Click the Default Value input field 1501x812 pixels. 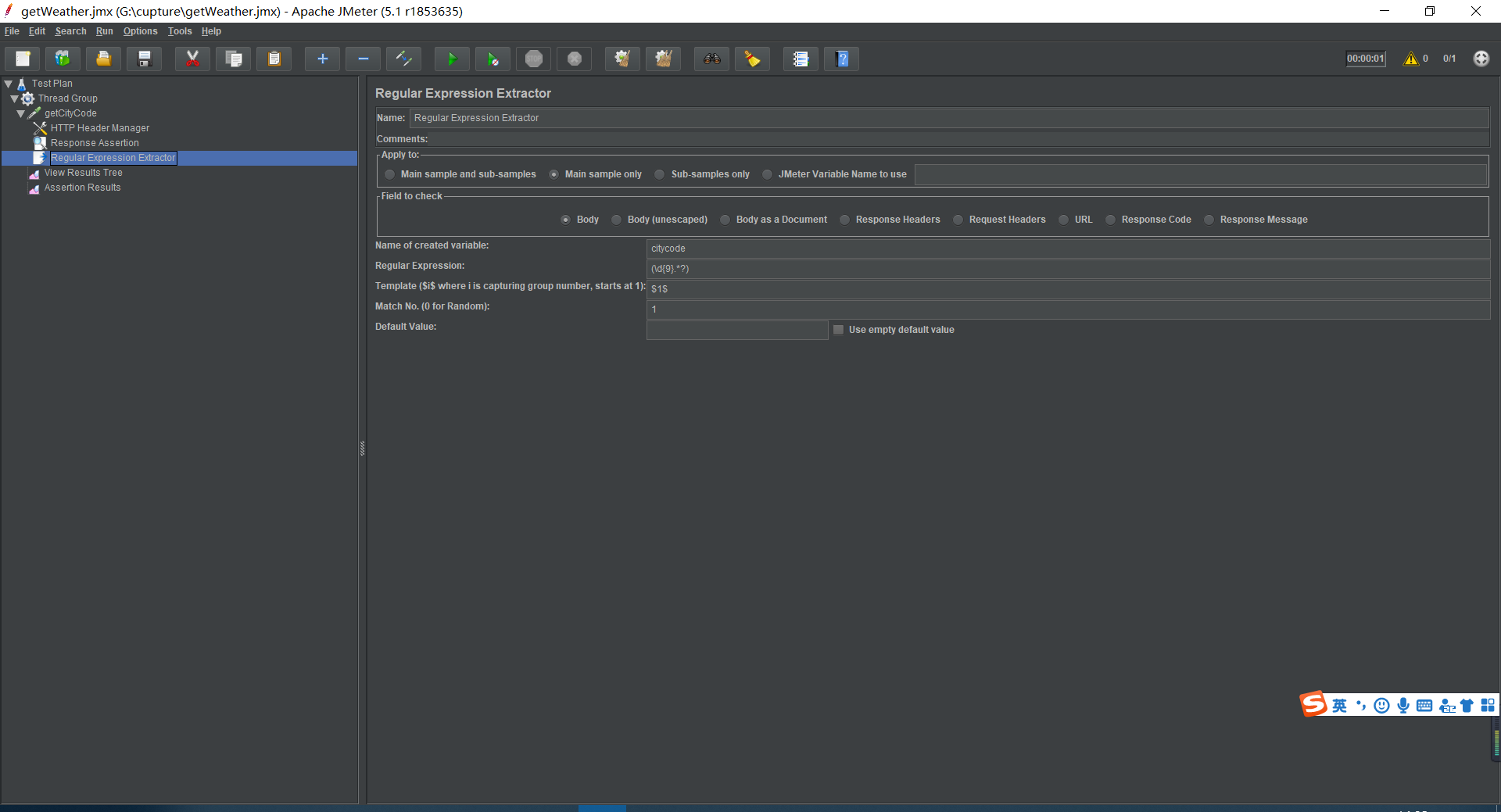(737, 330)
